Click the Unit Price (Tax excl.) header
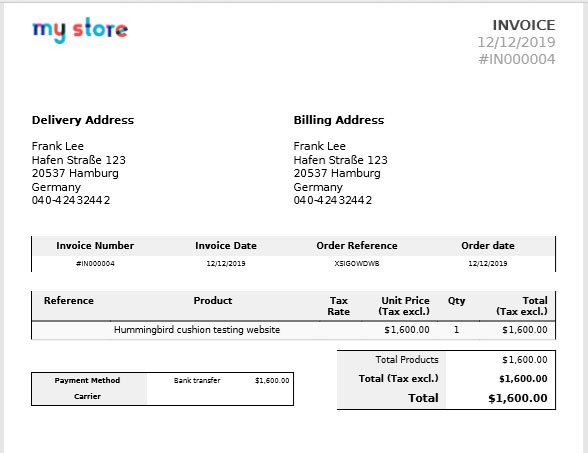The image size is (588, 453). click(404, 306)
